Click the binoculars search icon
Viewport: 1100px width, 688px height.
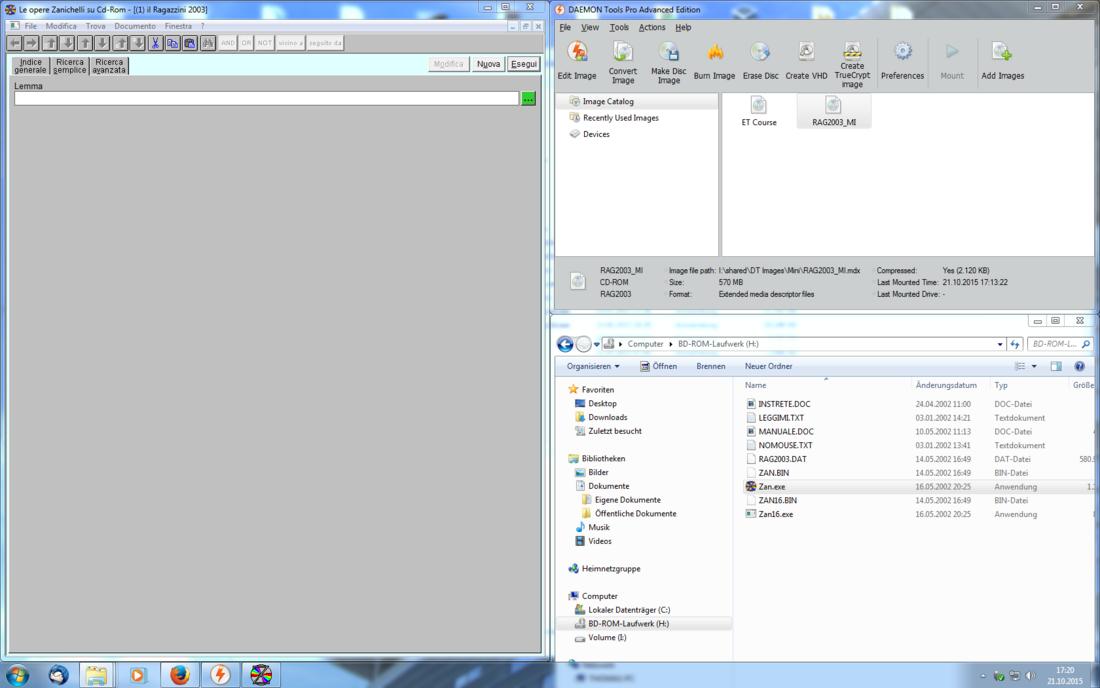(208, 43)
